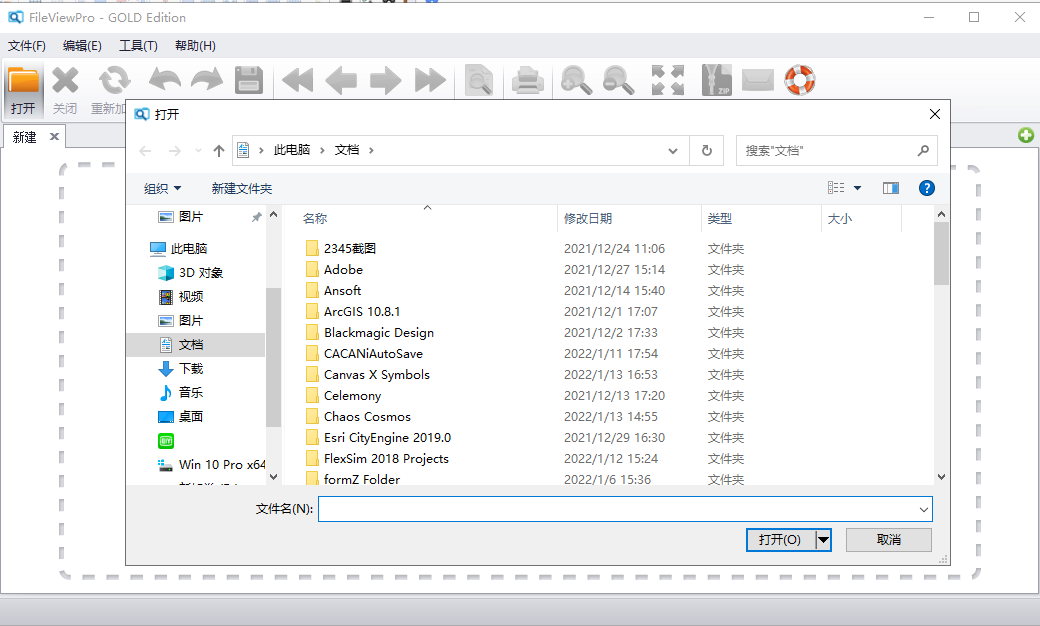
Task: Click the Fullscreen expand arrows icon
Action: tap(667, 80)
